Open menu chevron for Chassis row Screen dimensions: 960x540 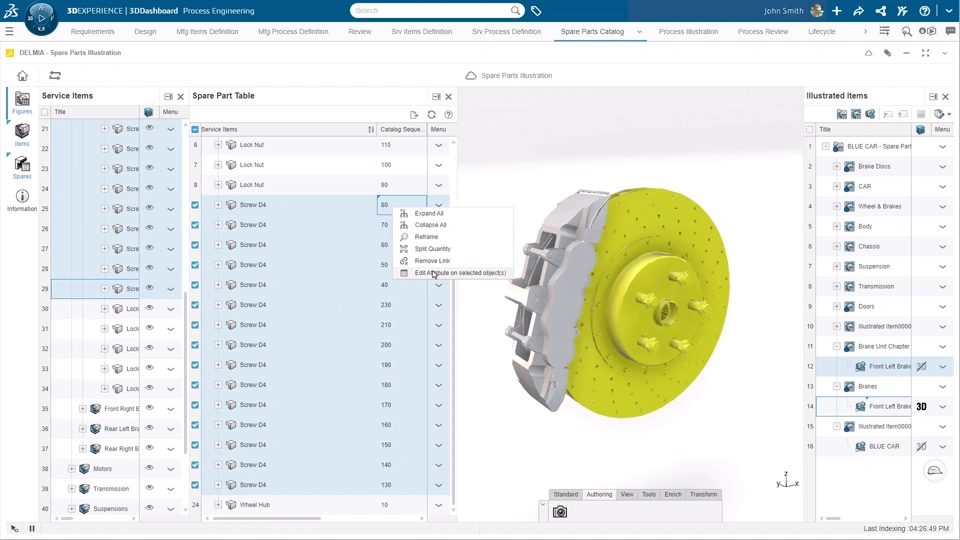pyautogui.click(x=943, y=247)
